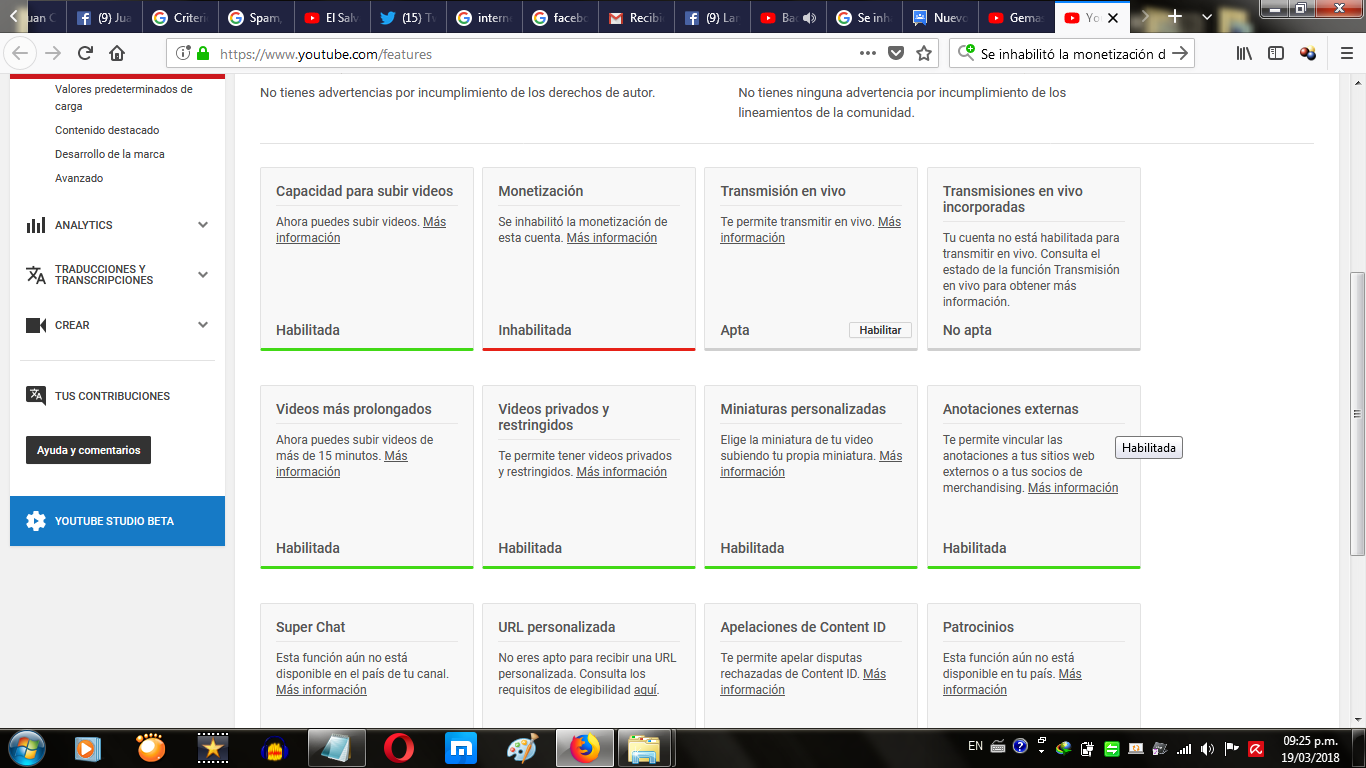Open 'Más información' under Anotaciones externas
1366x768 pixels.
(x=1073, y=488)
